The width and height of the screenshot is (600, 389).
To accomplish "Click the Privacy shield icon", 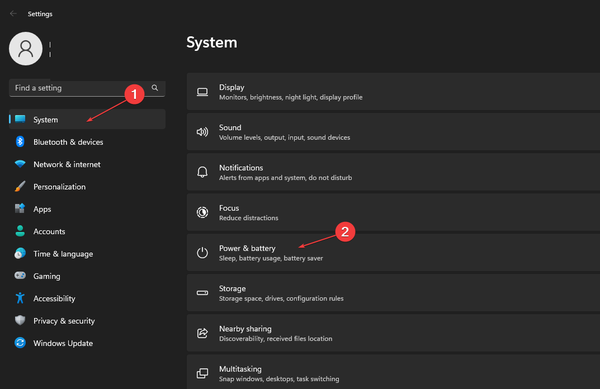I will click(20, 320).
